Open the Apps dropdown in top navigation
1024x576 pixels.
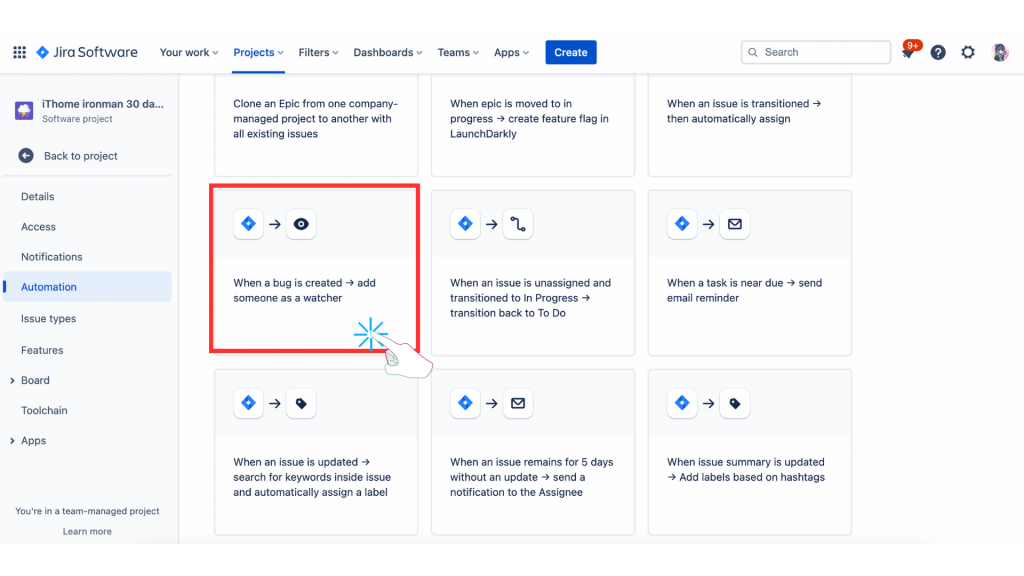pos(511,52)
